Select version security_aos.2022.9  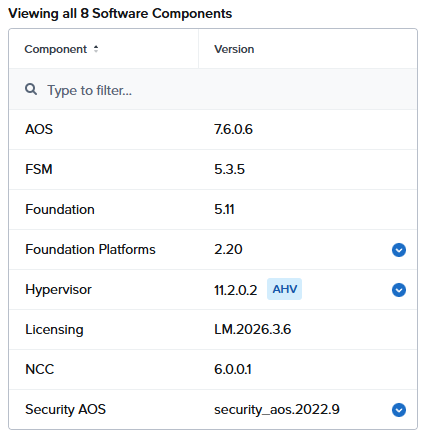click(x=277, y=410)
